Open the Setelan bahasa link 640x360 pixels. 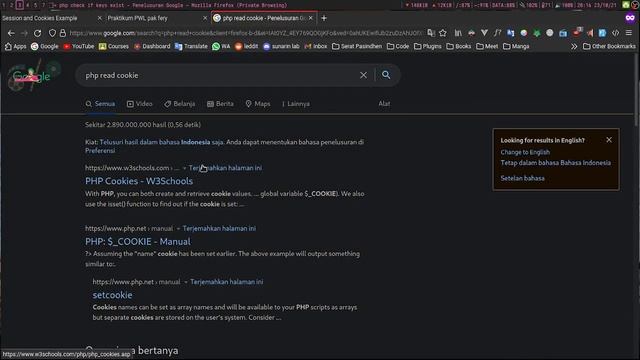click(522, 178)
